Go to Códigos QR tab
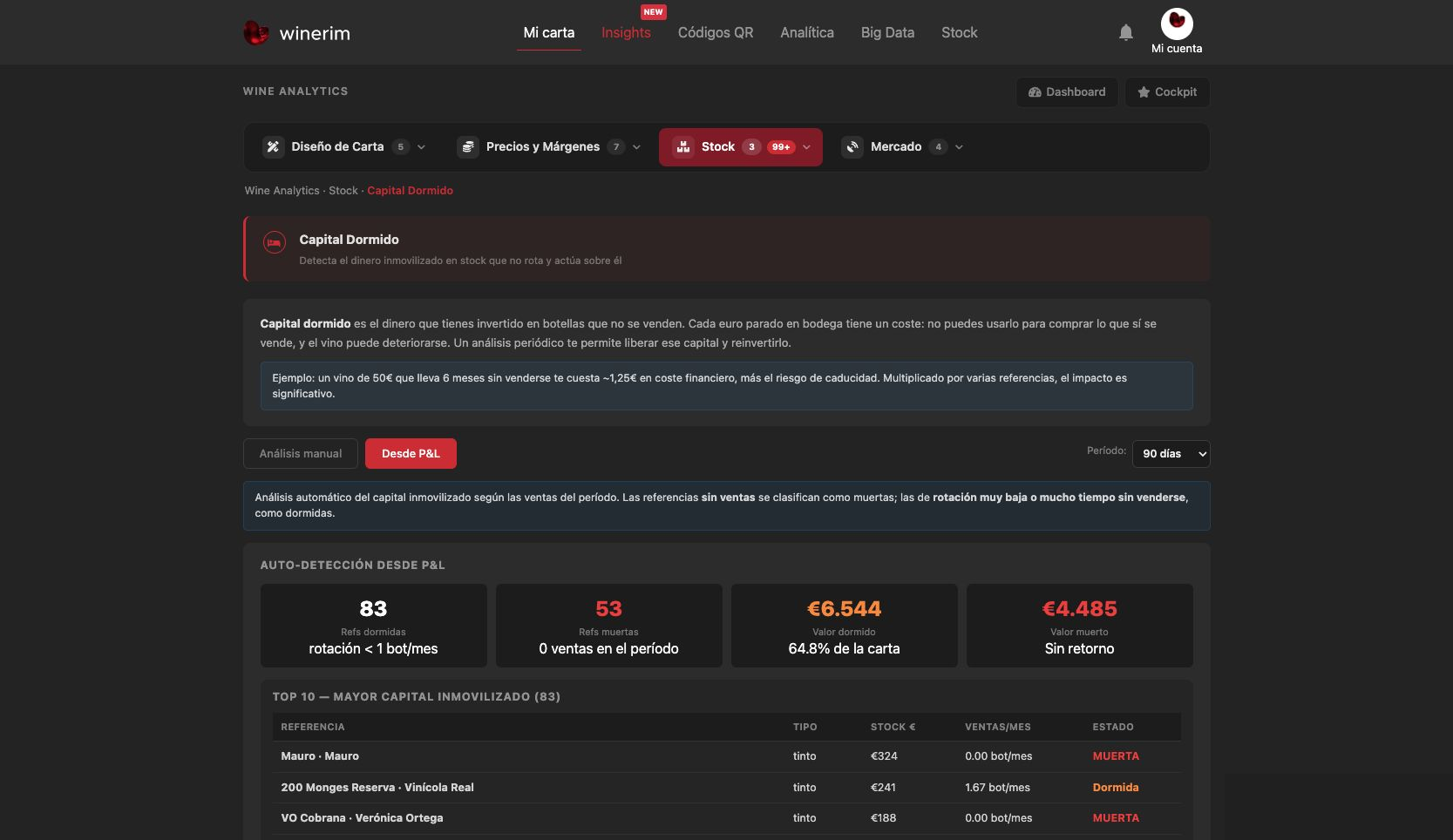The height and width of the screenshot is (840, 1453). (x=716, y=33)
